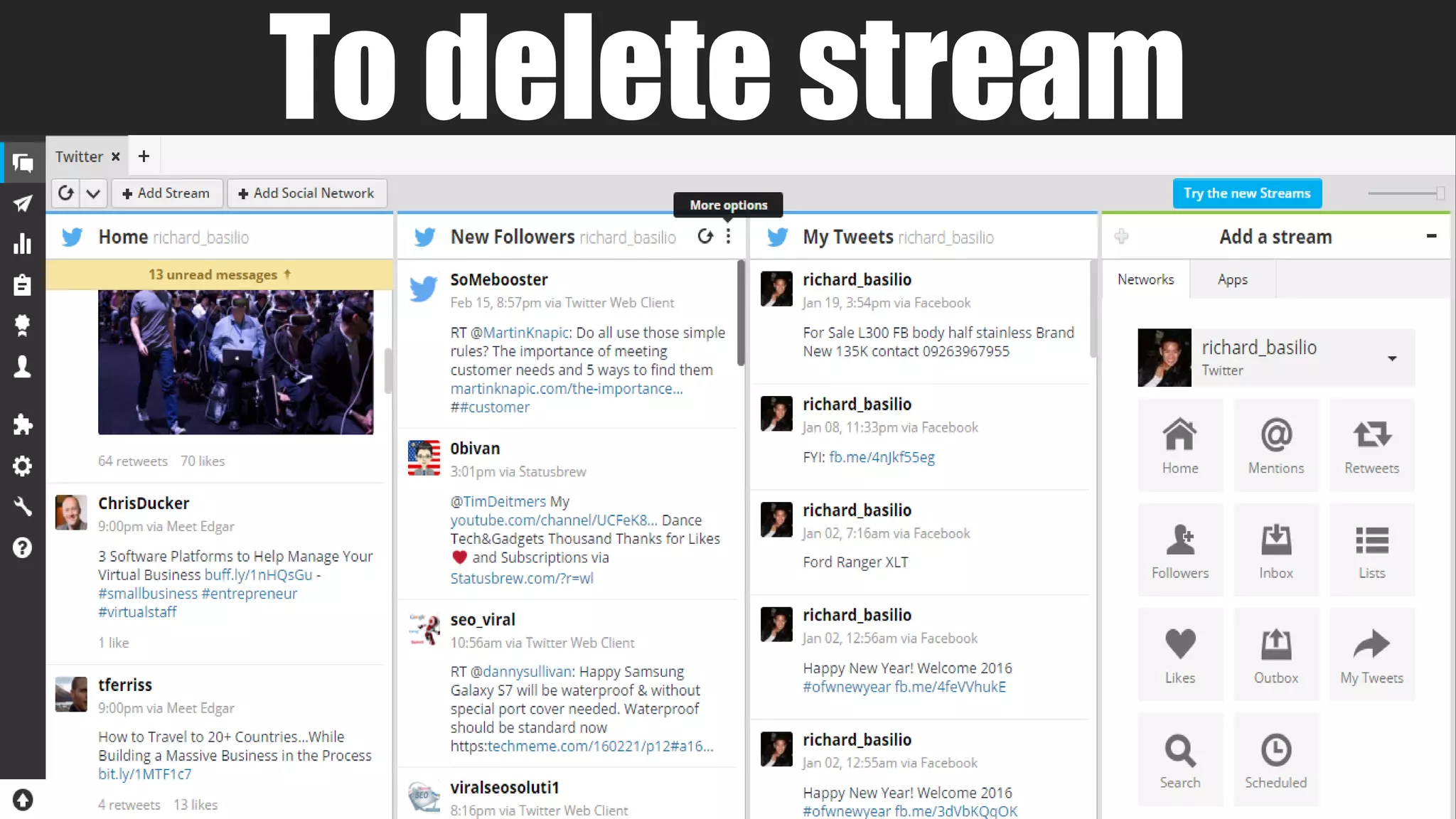The width and height of the screenshot is (1456, 819).
Task: Add a Retweets stream tile
Action: pyautogui.click(x=1372, y=445)
